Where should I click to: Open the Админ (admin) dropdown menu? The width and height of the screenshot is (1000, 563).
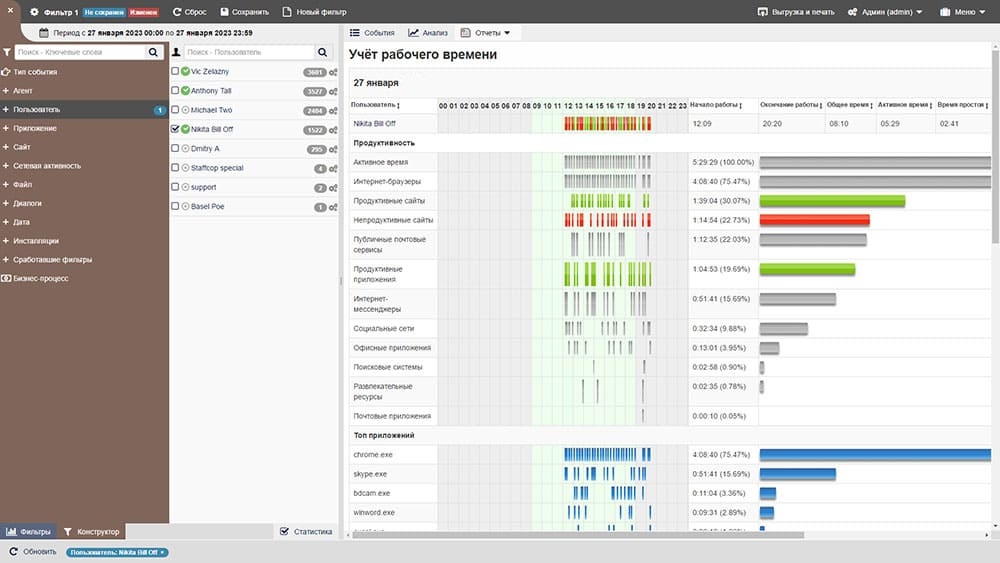[884, 12]
